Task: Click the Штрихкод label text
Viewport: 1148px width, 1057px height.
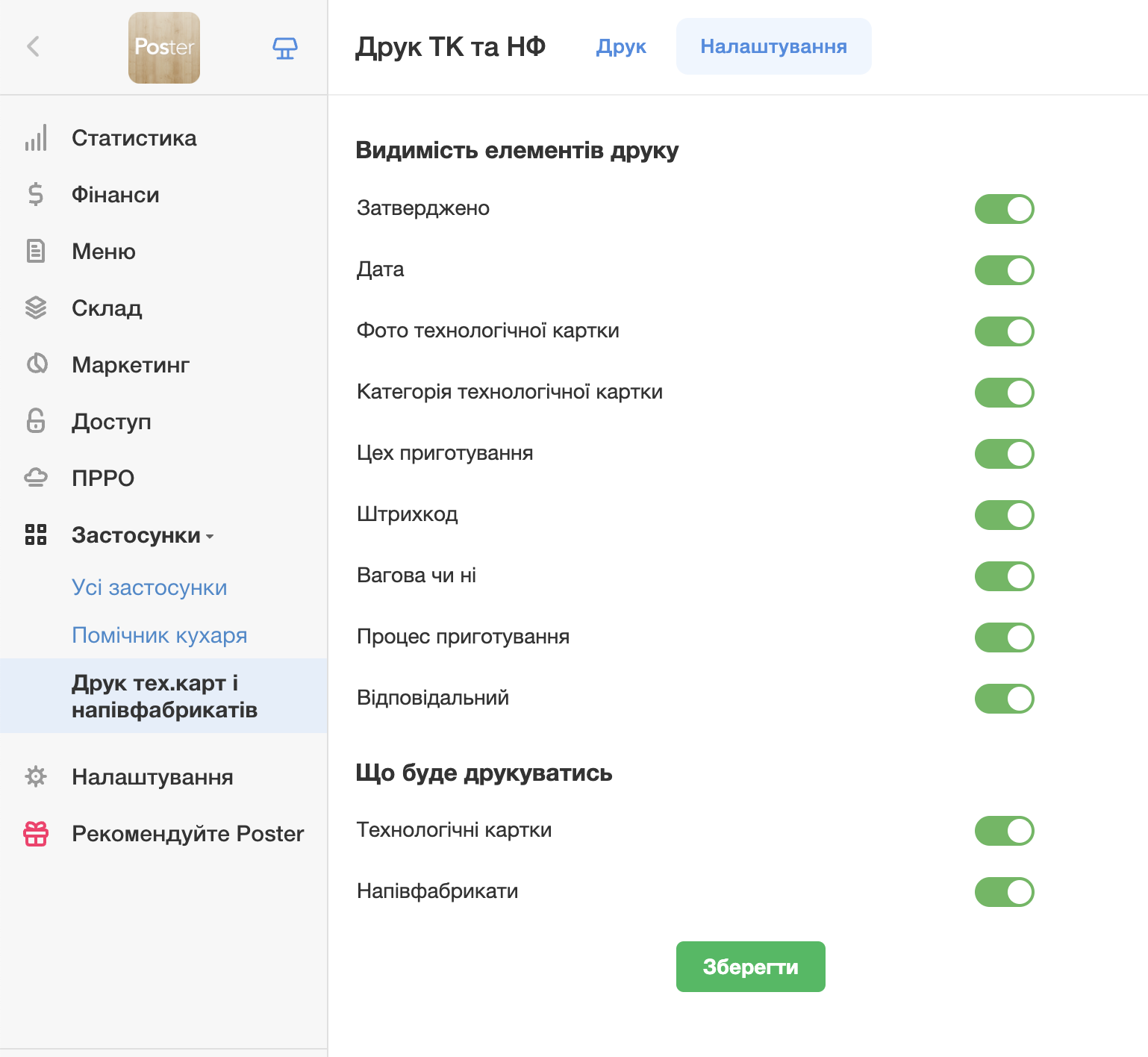Action: point(408,514)
